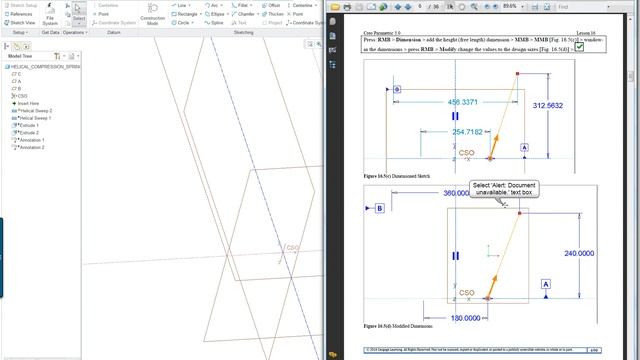Go to previous page in PDF viewer
This screenshot has height=360, width=640.
coord(398,7)
